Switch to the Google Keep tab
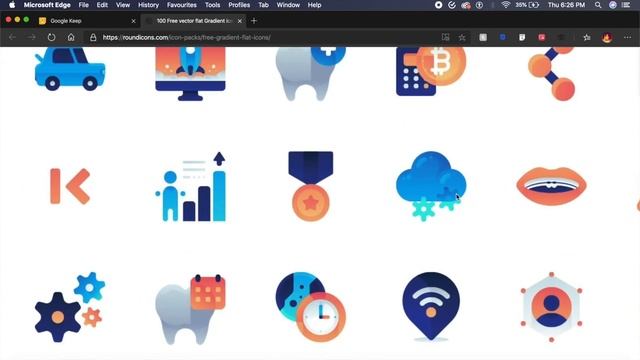This screenshot has height=360, width=640. pos(87,21)
